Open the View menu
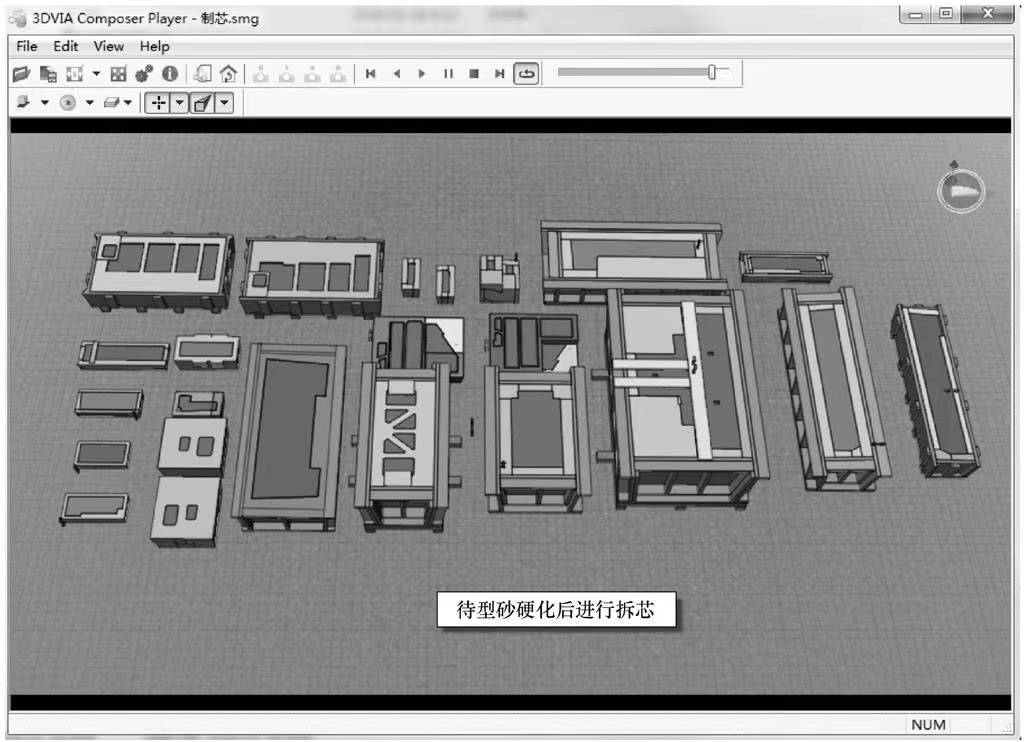This screenshot has width=1024, height=742. coord(109,46)
